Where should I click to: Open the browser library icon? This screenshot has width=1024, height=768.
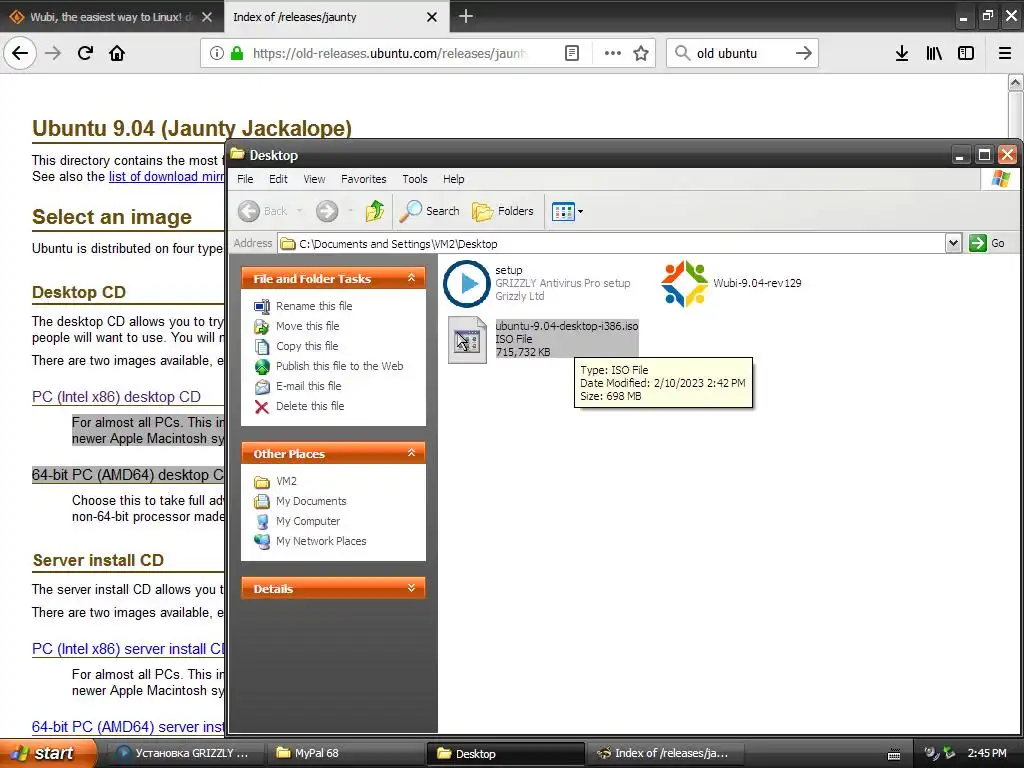(x=934, y=53)
